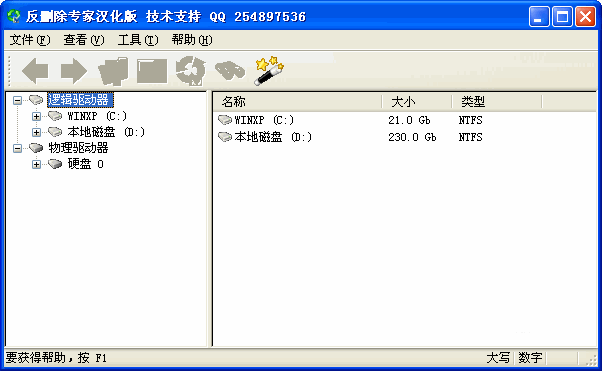Click the forward arrow toolbar icon
The height and width of the screenshot is (371, 602).
pos(74,71)
